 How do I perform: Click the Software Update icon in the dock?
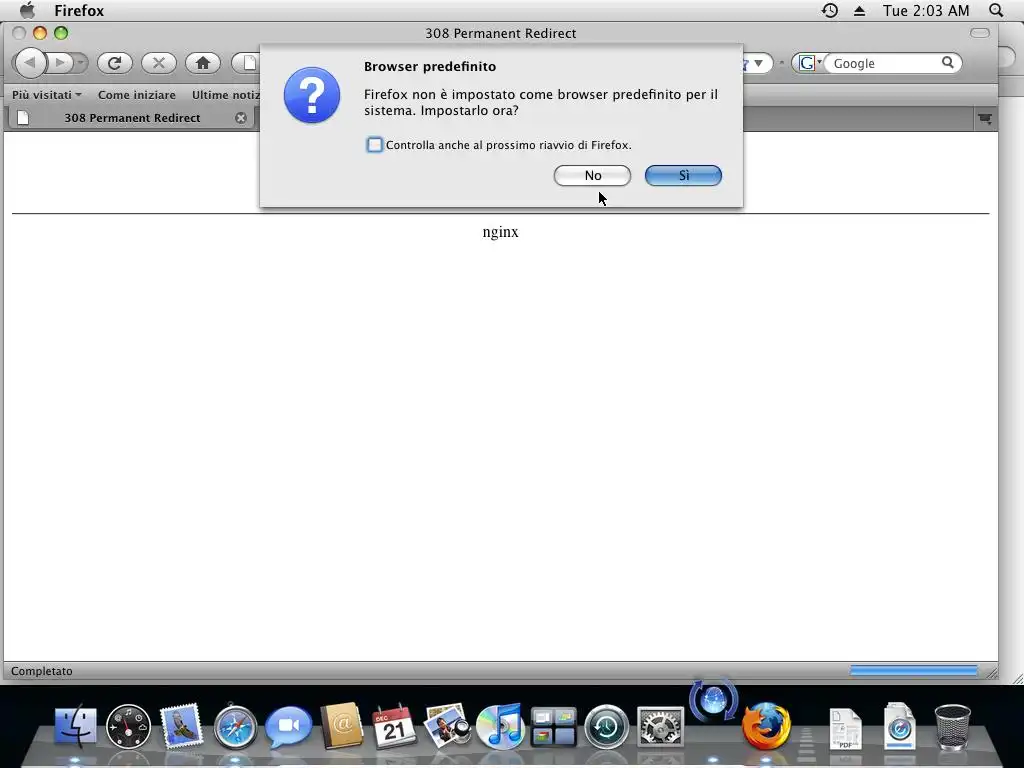point(713,700)
